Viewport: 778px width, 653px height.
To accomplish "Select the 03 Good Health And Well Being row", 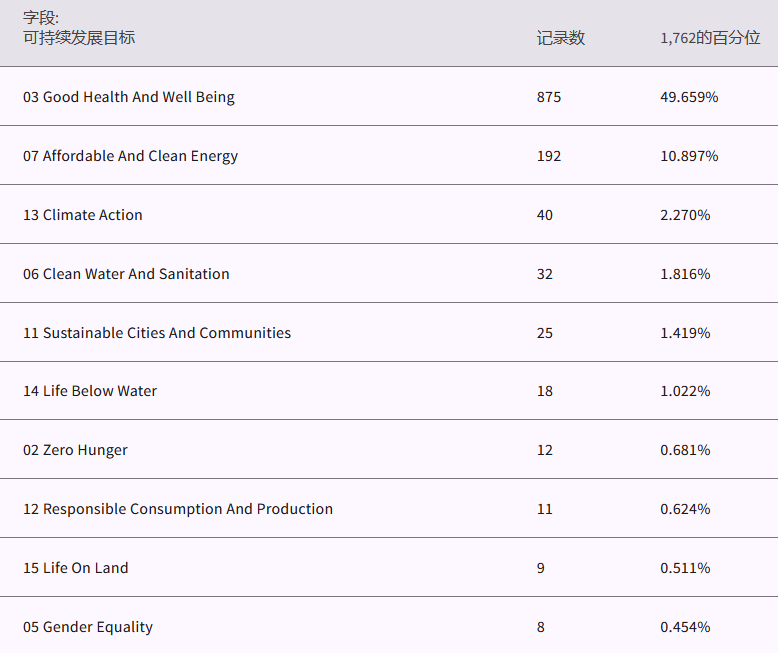I will 129,97.
